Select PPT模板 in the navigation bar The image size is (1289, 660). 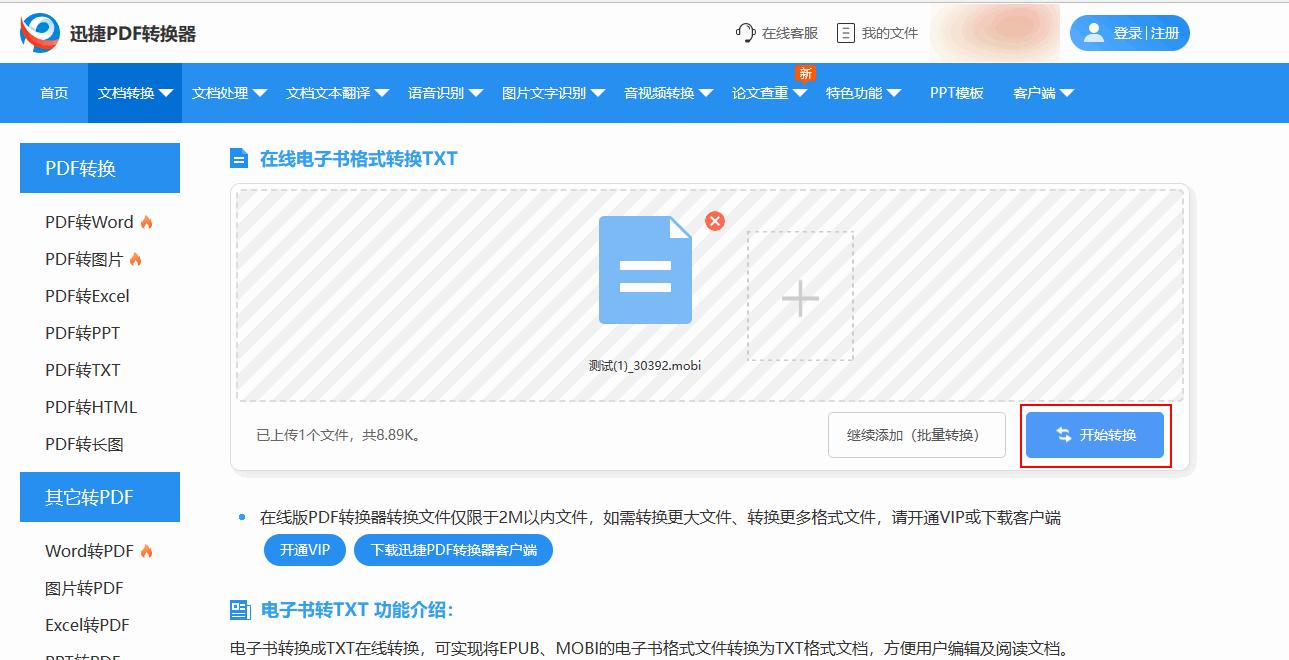pyautogui.click(x=956, y=92)
